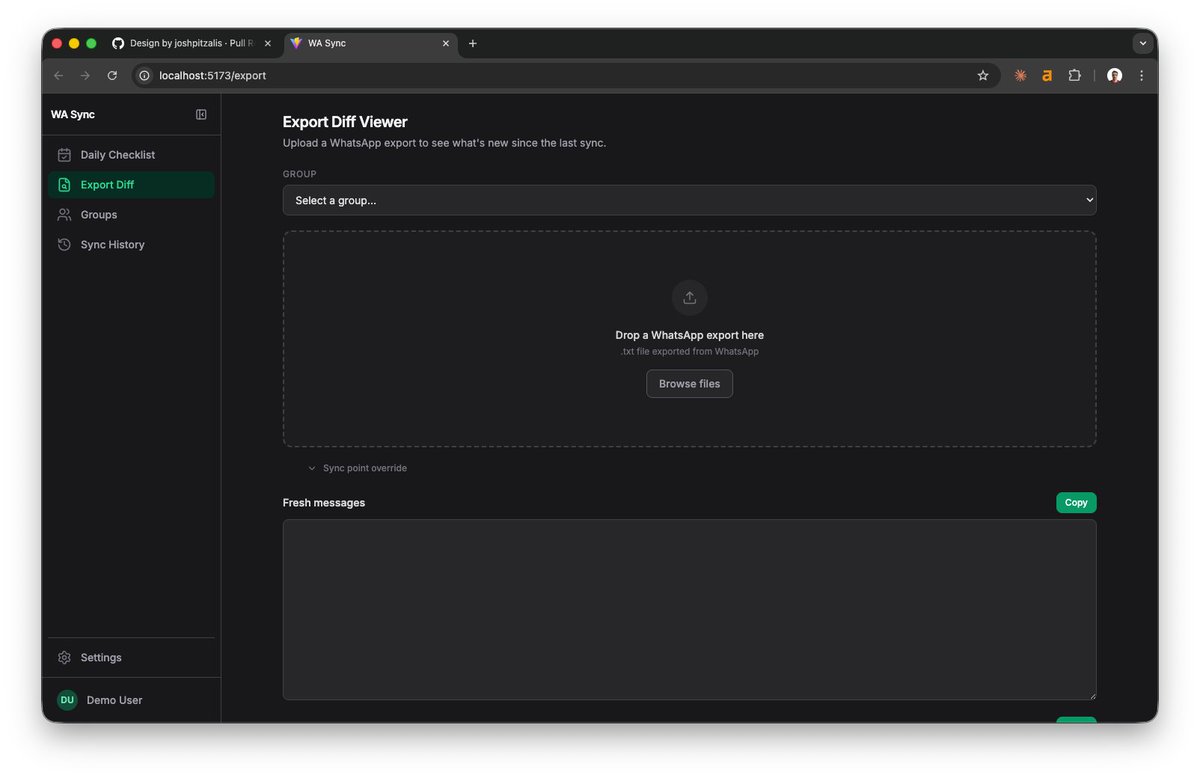Click the WA Sync sidebar title
The height and width of the screenshot is (778, 1200).
point(73,115)
